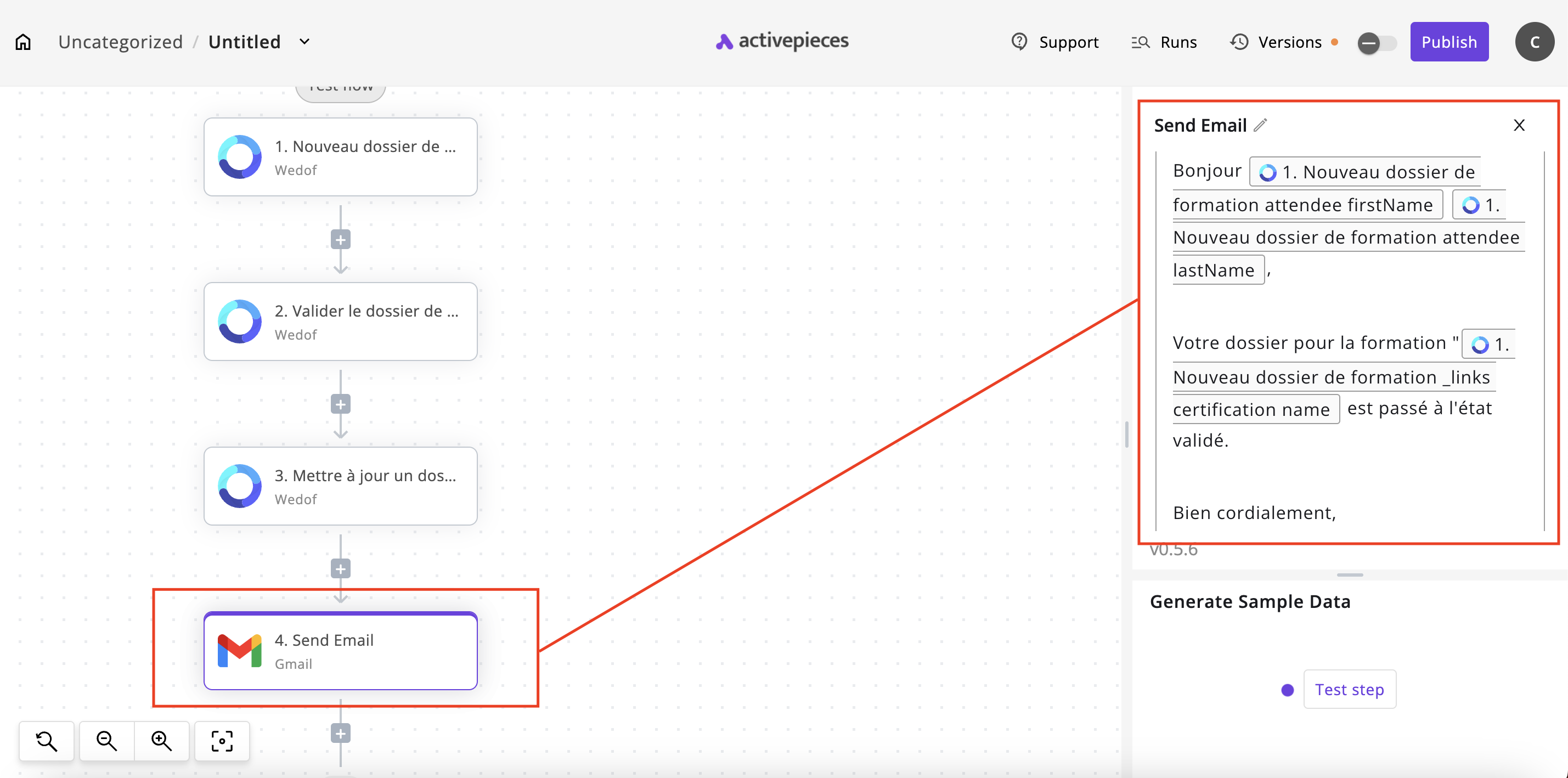Click the Test step button
This screenshot has width=1568, height=778.
click(1349, 689)
